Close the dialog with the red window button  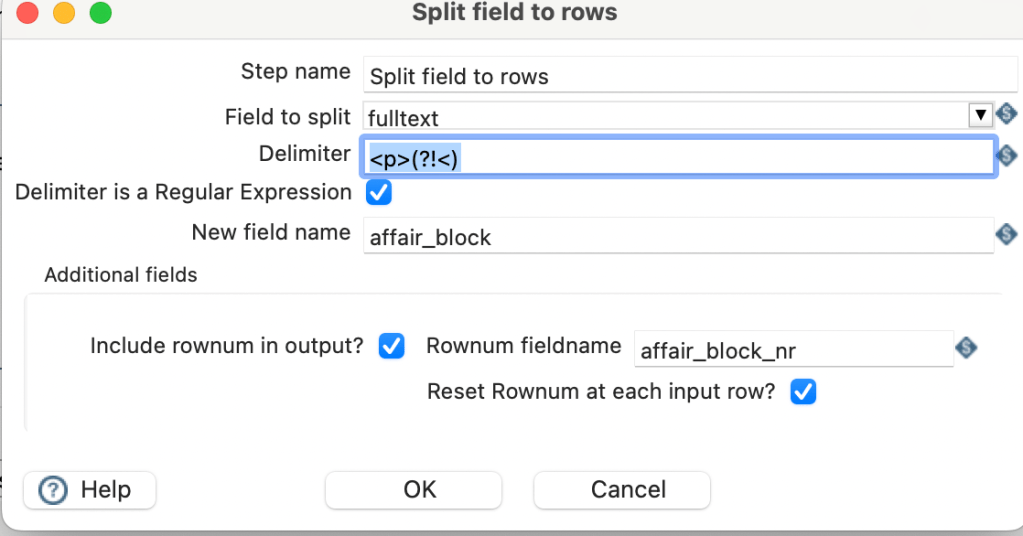tap(28, 14)
